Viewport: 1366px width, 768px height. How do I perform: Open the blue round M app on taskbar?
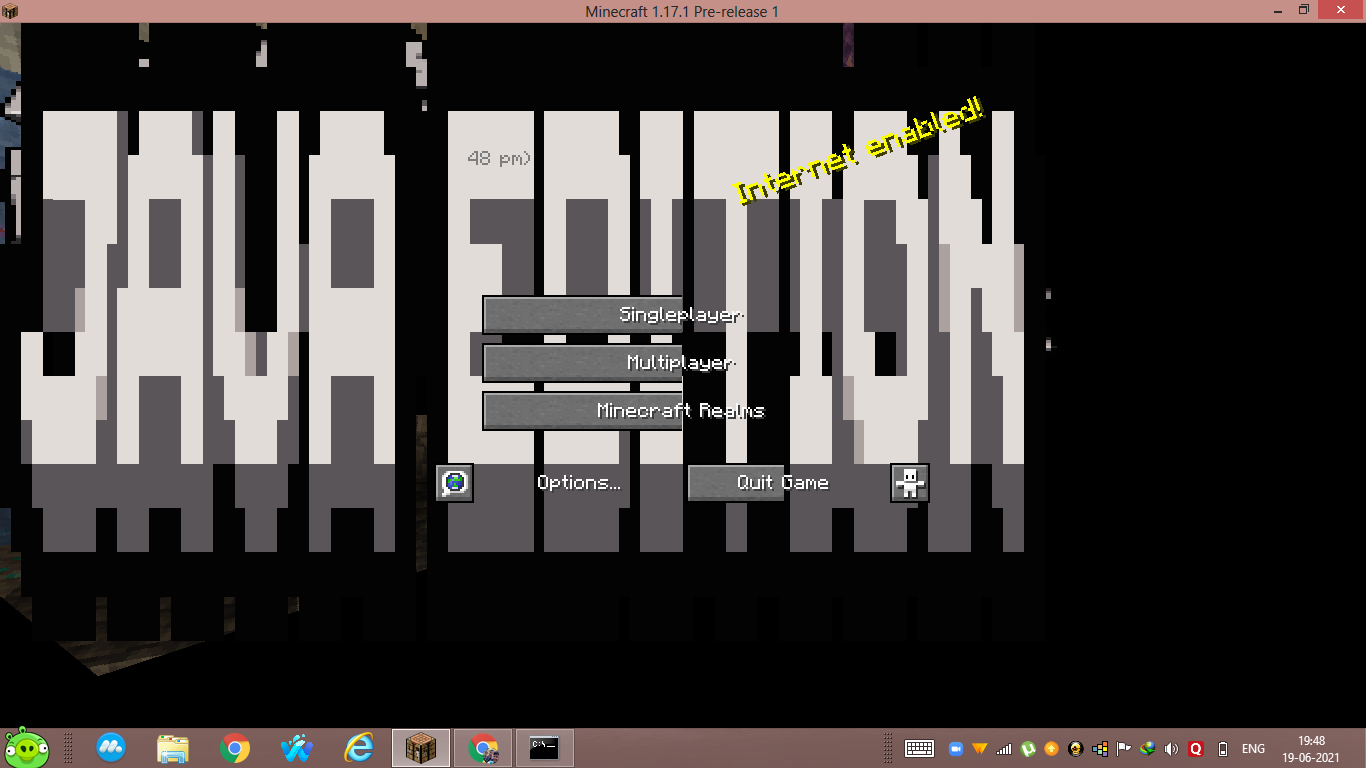(x=111, y=747)
